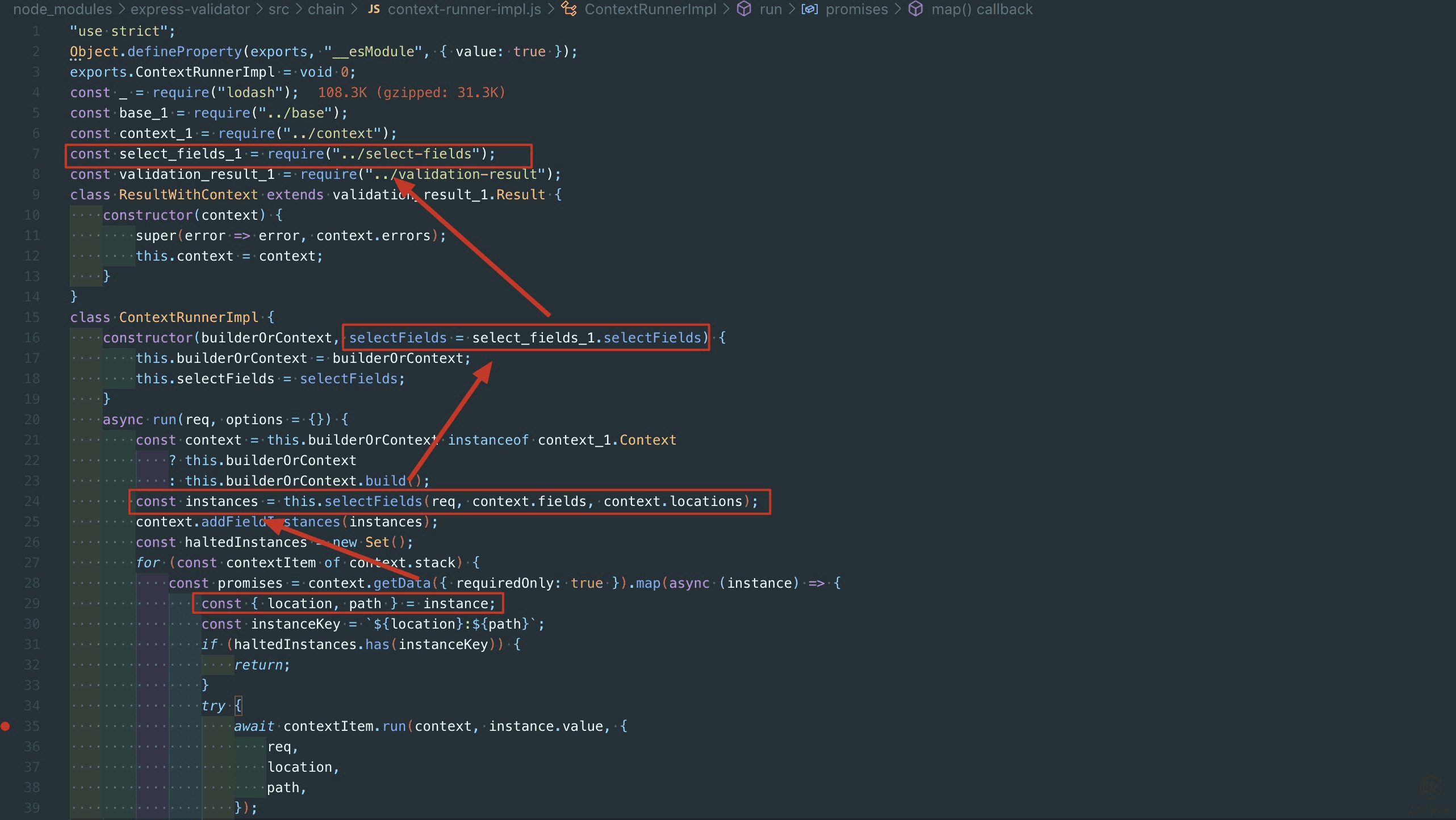Screen dimensions: 1456x820
Task: Click the method cube icon before run
Action: [744, 9]
